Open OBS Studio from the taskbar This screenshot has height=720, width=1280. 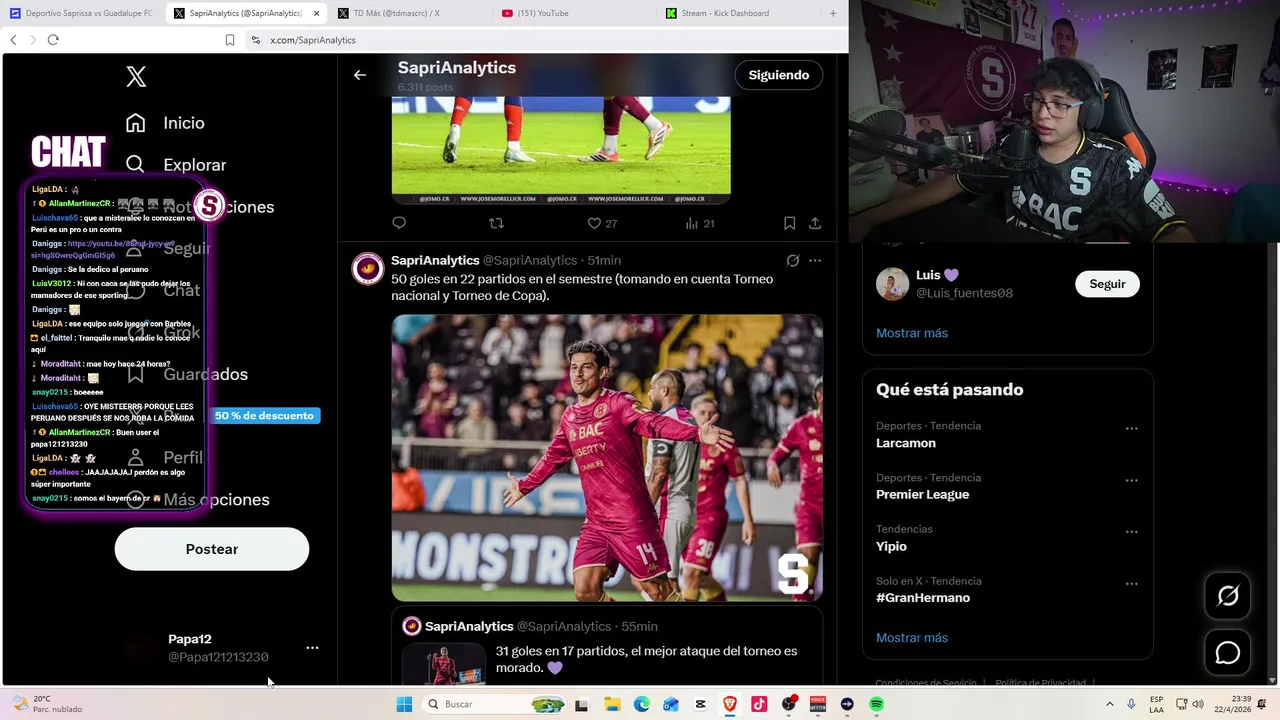click(x=788, y=704)
